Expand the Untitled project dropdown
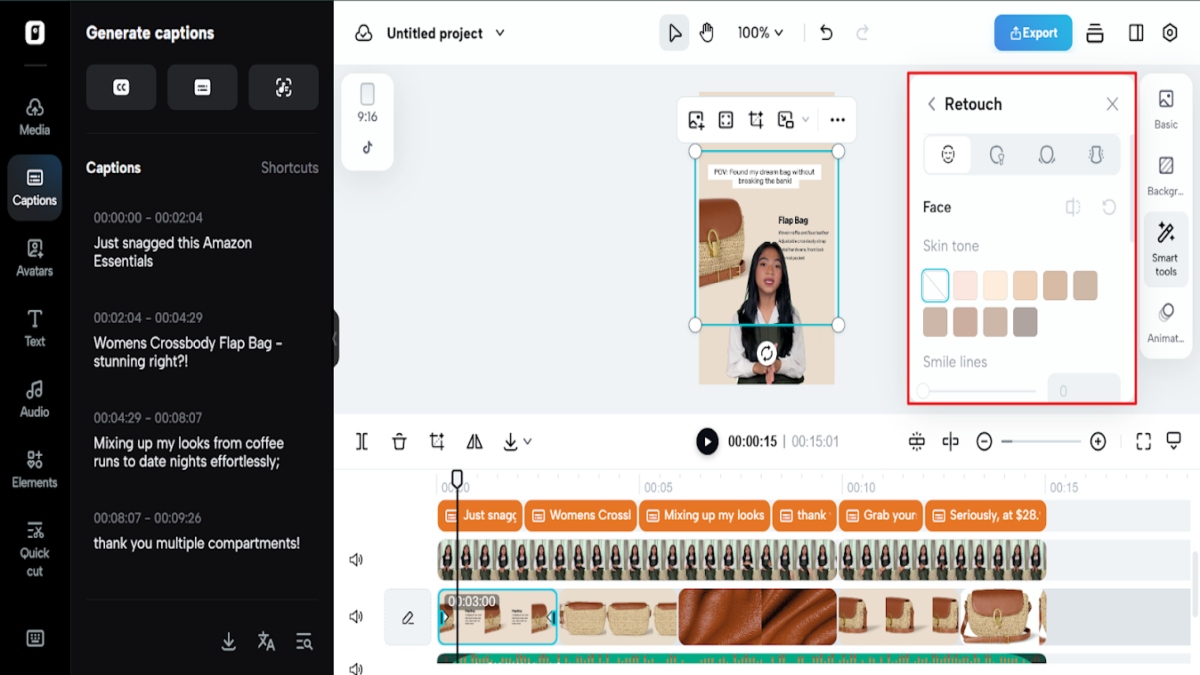Image resolution: width=1200 pixels, height=675 pixels. click(500, 33)
